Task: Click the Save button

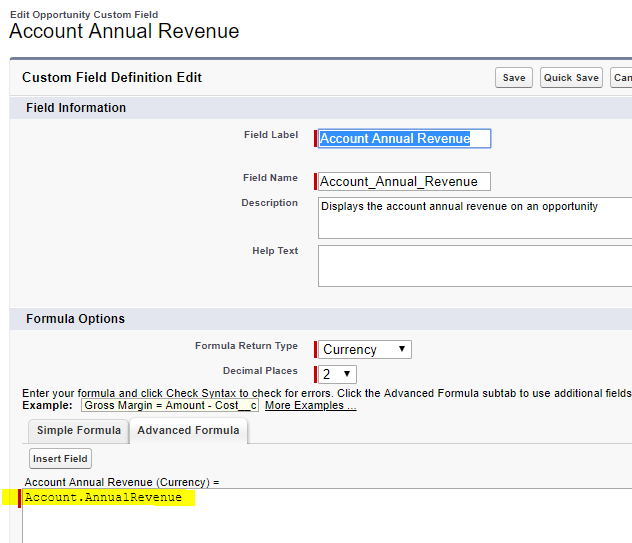Action: coord(514,78)
